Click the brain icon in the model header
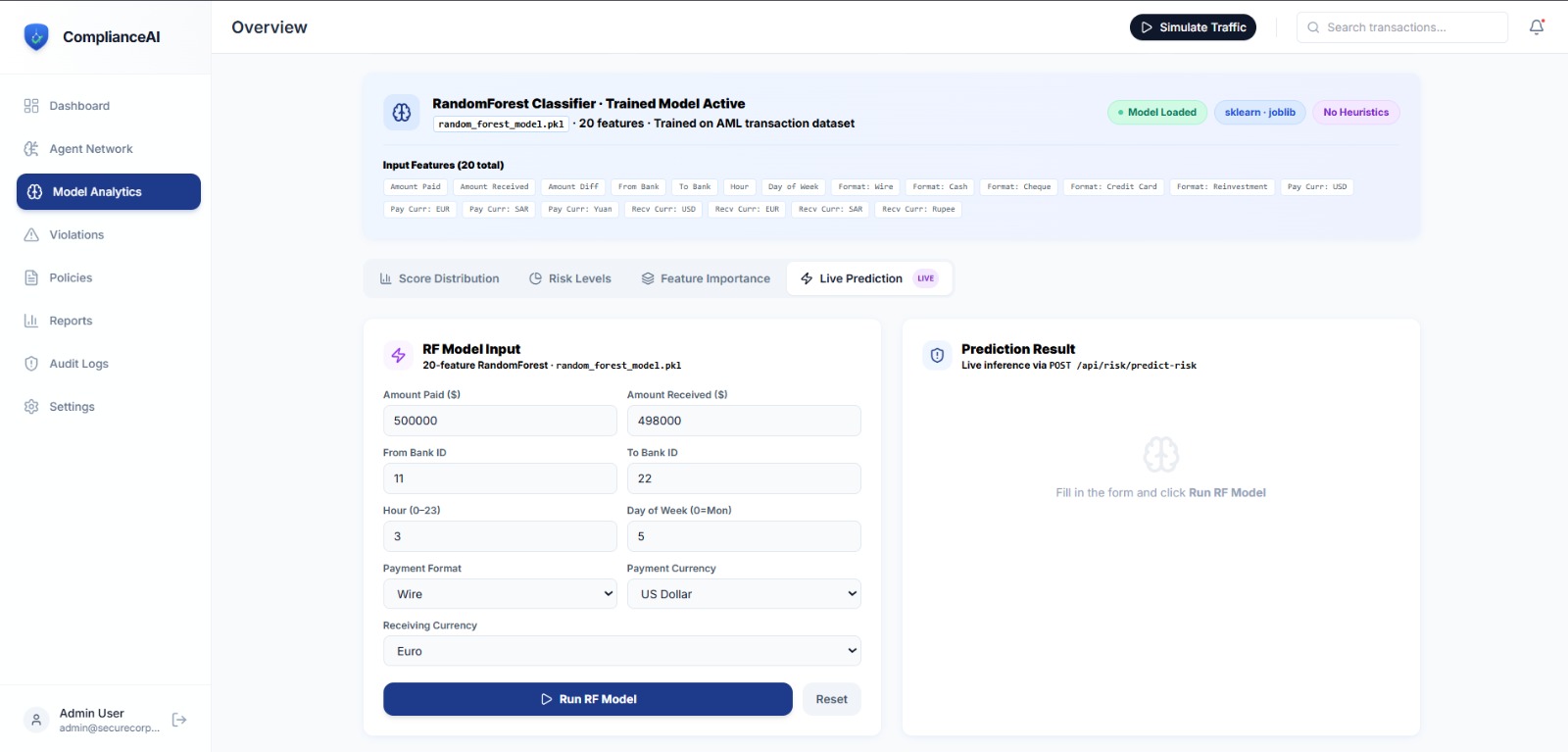The width and height of the screenshot is (1568, 752). point(402,113)
